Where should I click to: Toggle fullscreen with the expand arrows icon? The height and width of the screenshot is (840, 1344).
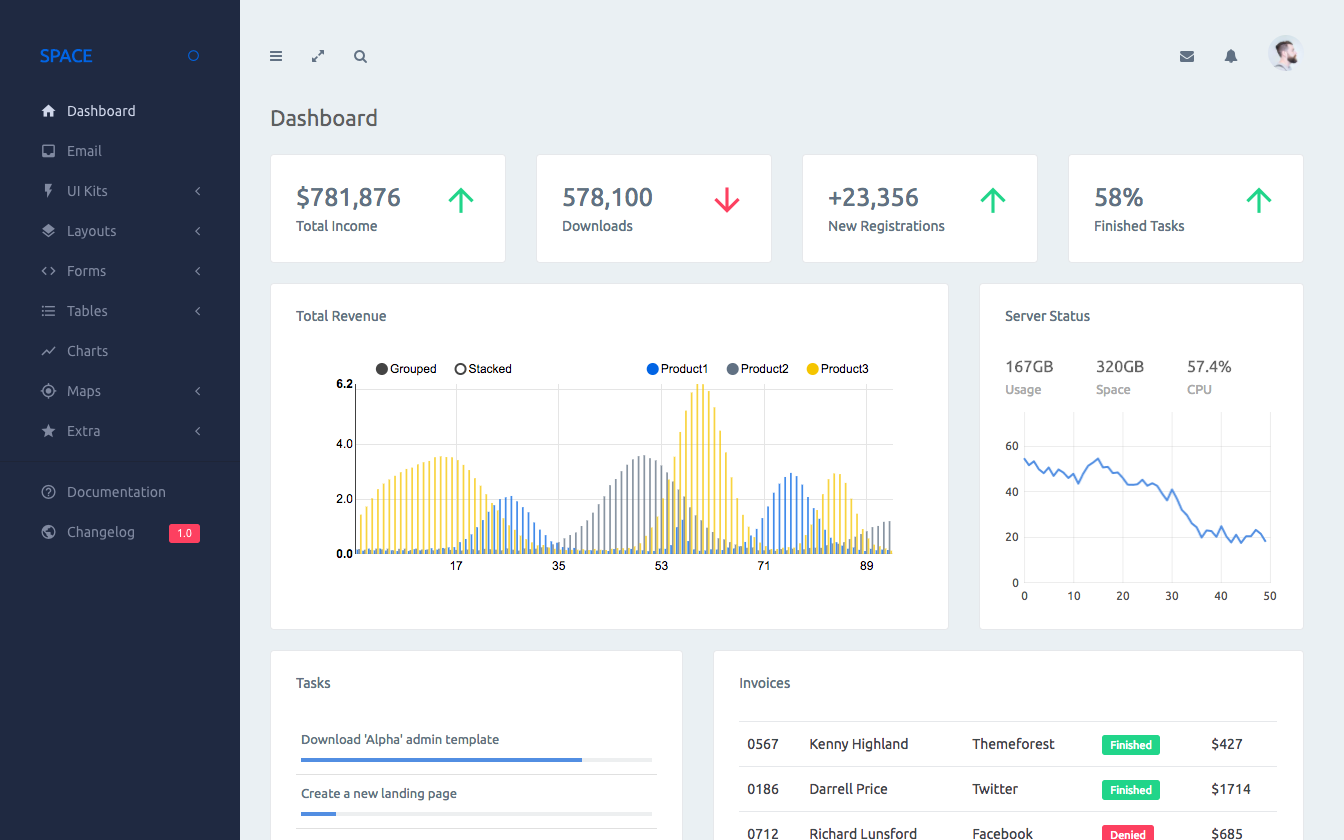[x=318, y=57]
